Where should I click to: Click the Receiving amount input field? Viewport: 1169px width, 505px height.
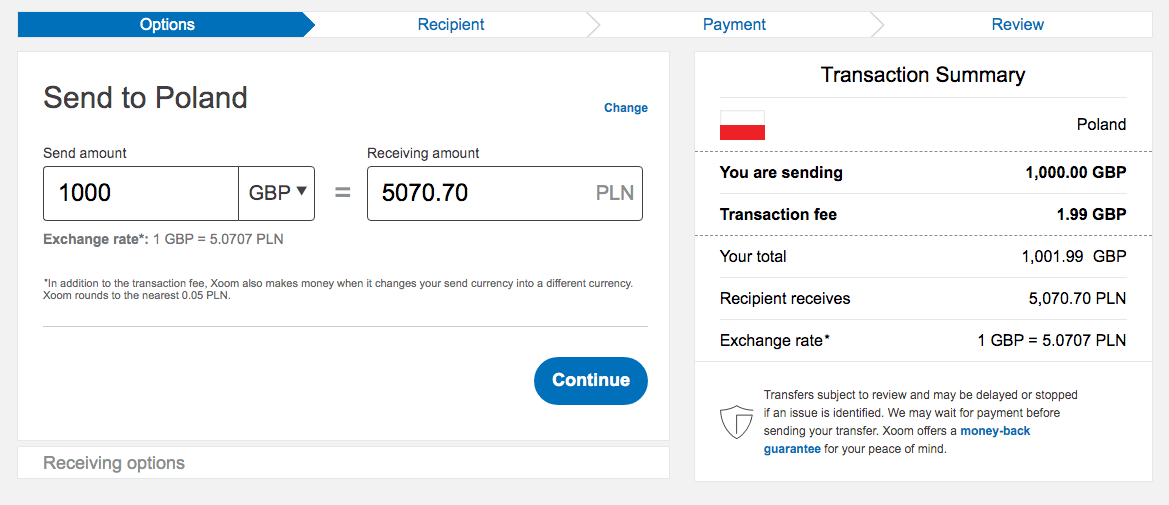(x=480, y=193)
